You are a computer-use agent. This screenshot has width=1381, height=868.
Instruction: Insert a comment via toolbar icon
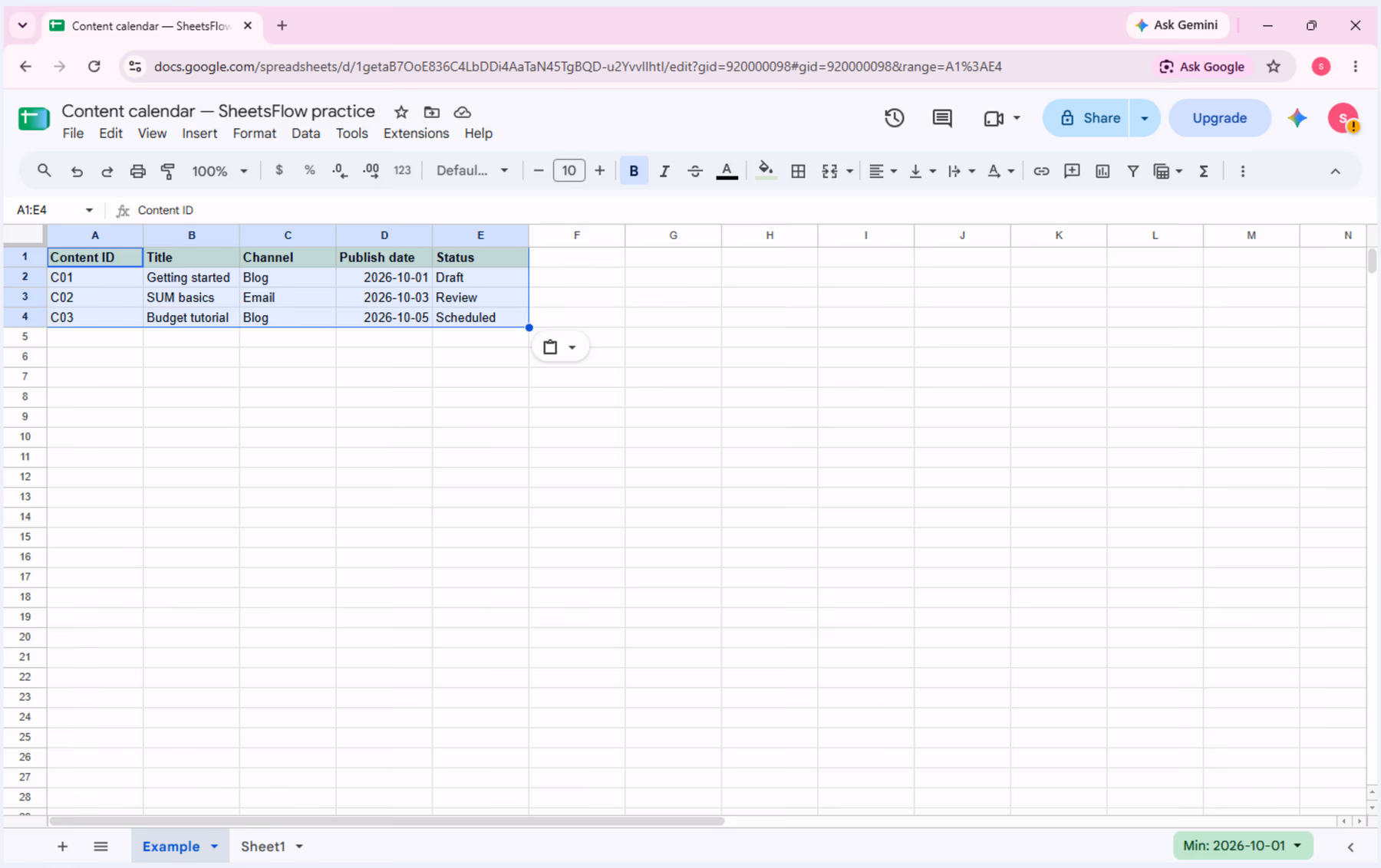tap(1071, 171)
